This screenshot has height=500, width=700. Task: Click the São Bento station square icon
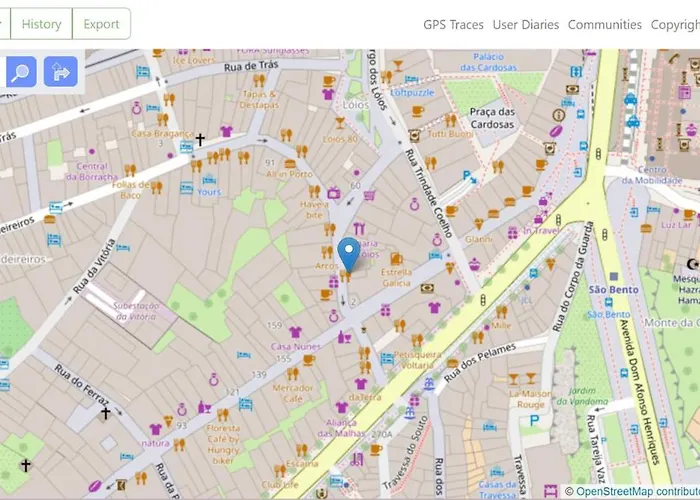coord(614,276)
